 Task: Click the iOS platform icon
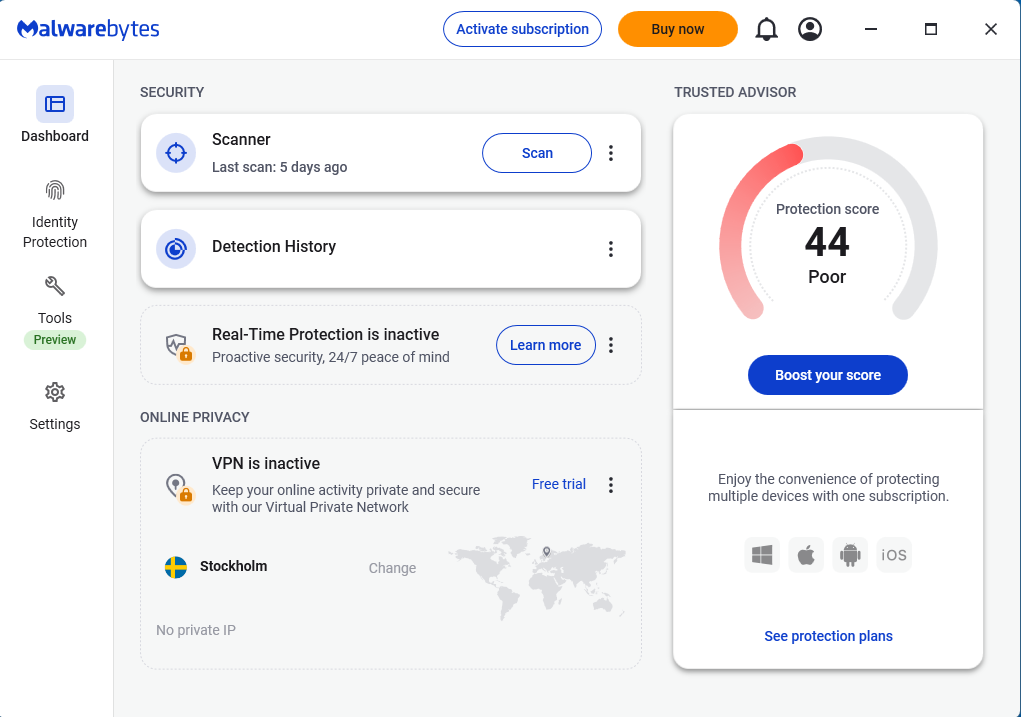[x=894, y=555]
